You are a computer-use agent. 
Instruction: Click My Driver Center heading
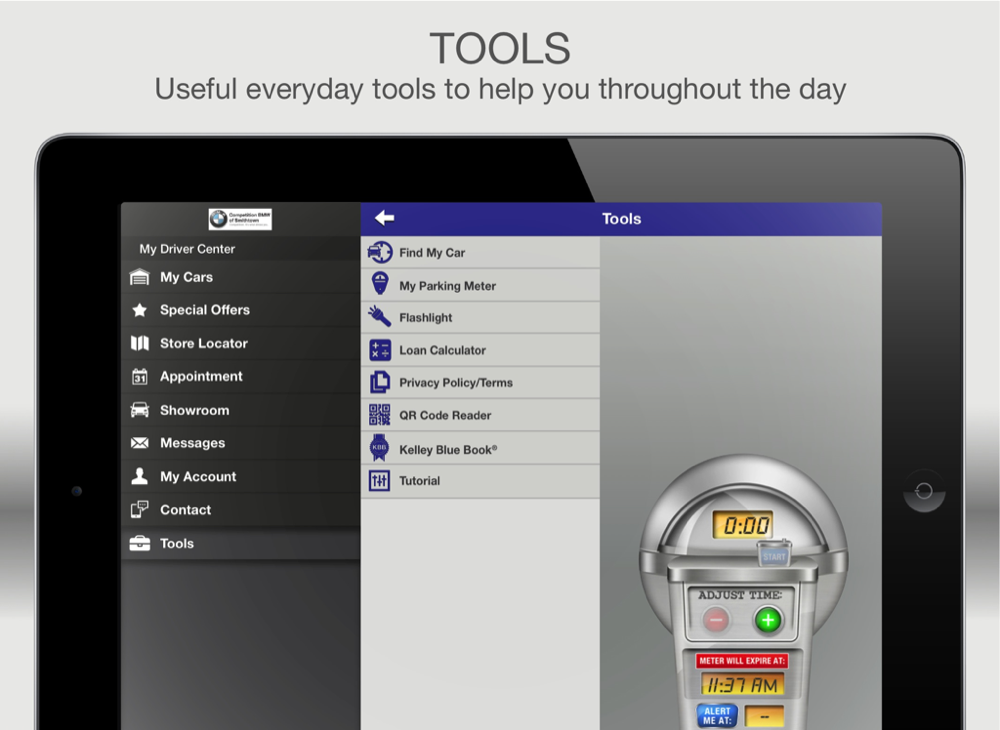187,249
